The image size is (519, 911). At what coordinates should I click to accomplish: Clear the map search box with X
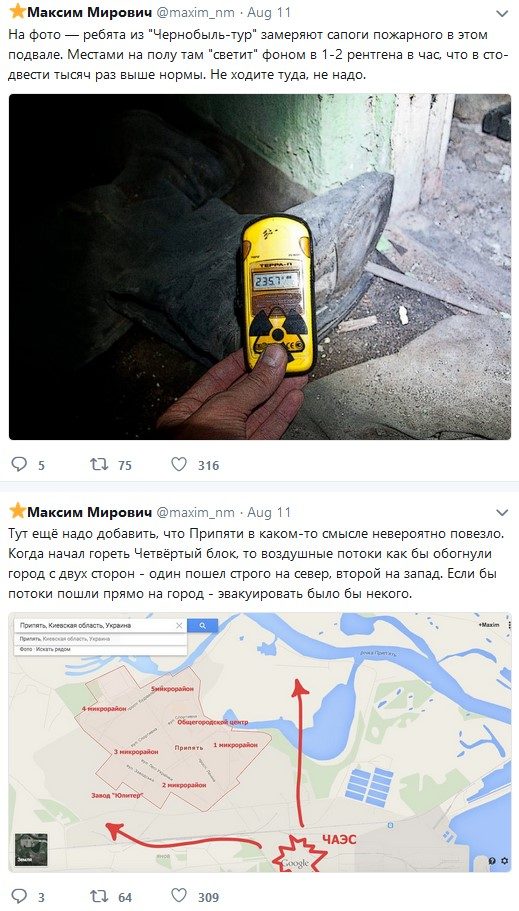(179, 626)
